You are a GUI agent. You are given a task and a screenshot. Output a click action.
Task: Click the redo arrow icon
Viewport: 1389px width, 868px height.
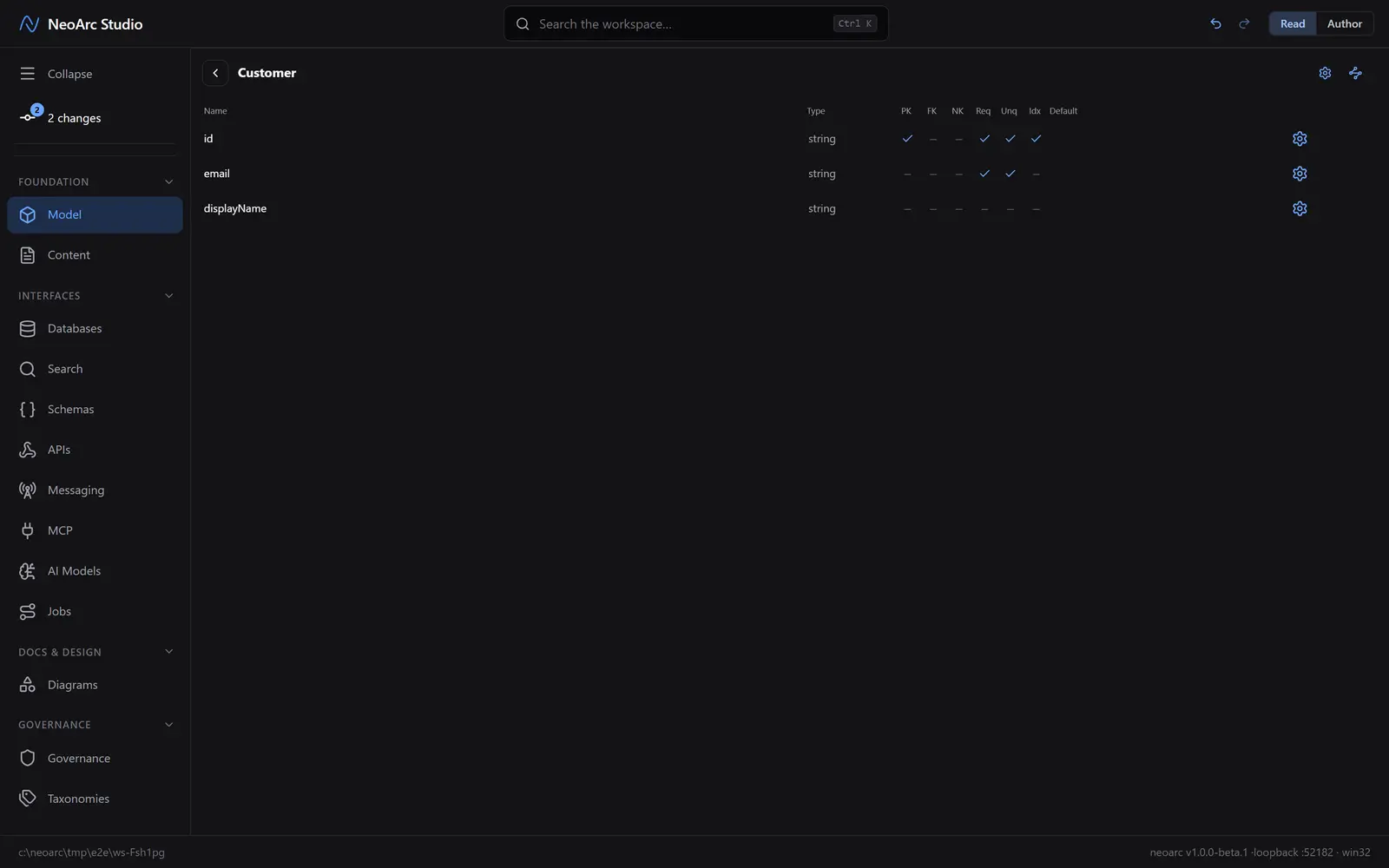(x=1244, y=23)
